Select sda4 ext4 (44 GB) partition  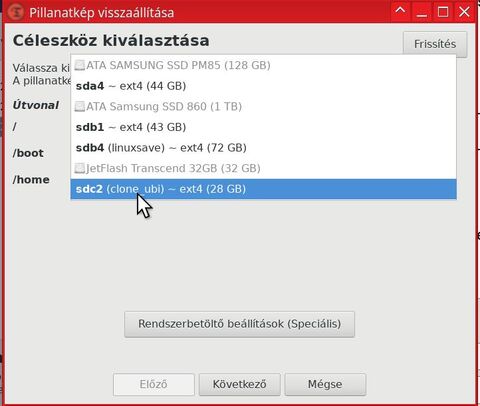click(263, 86)
